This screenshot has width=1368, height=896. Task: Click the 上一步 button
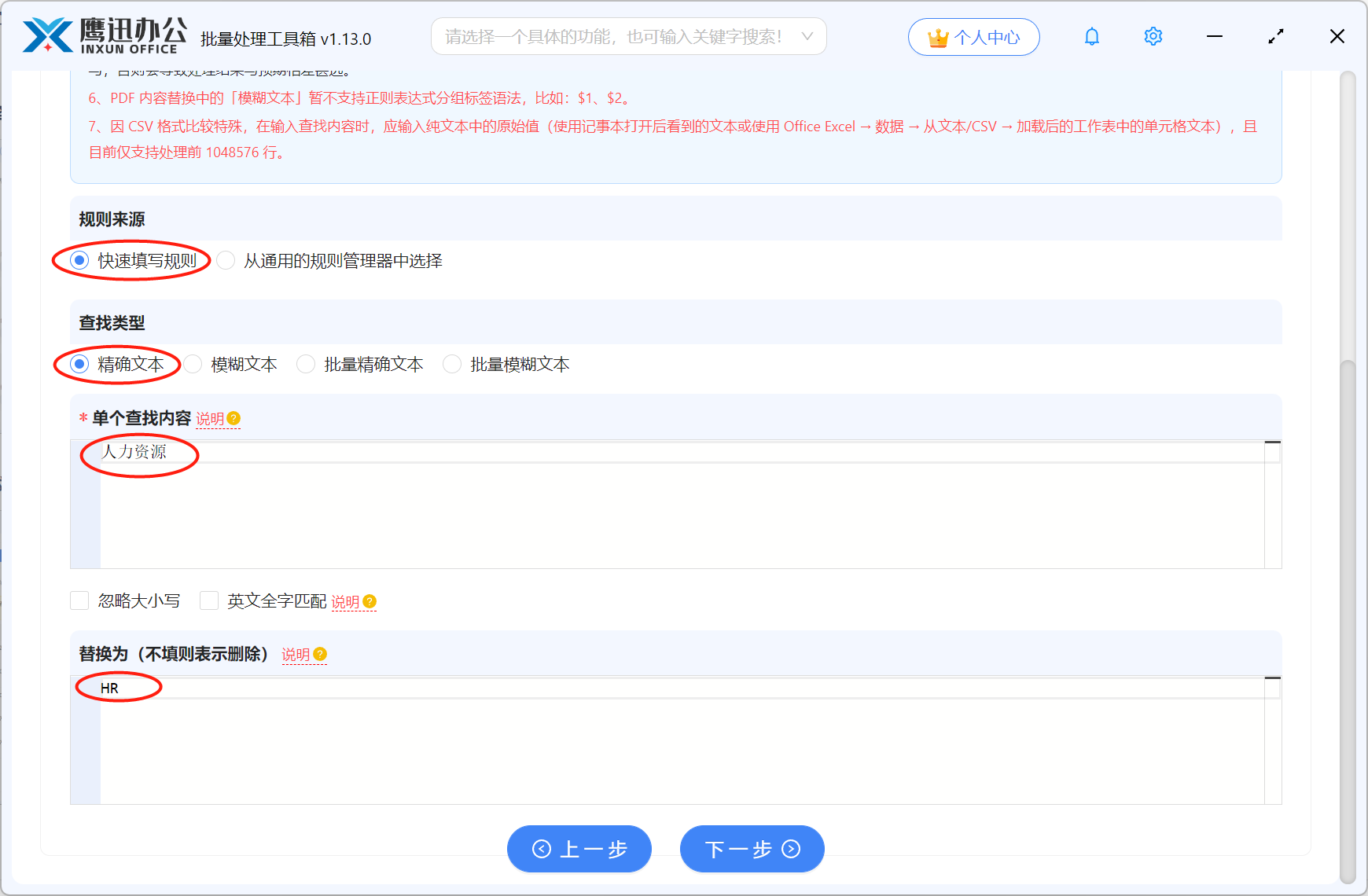[x=579, y=849]
